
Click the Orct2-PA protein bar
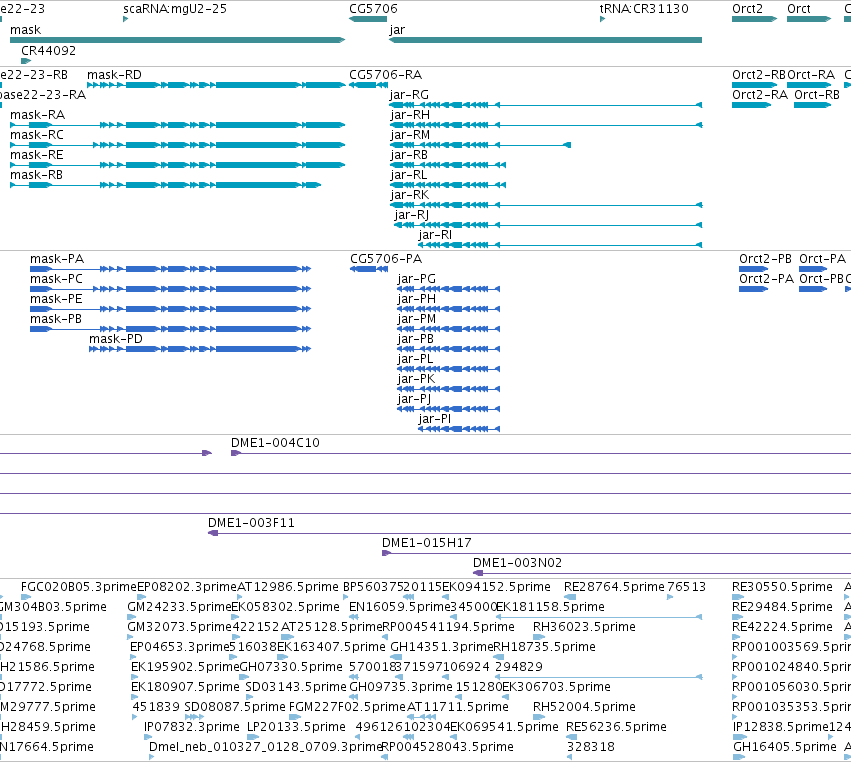753,289
